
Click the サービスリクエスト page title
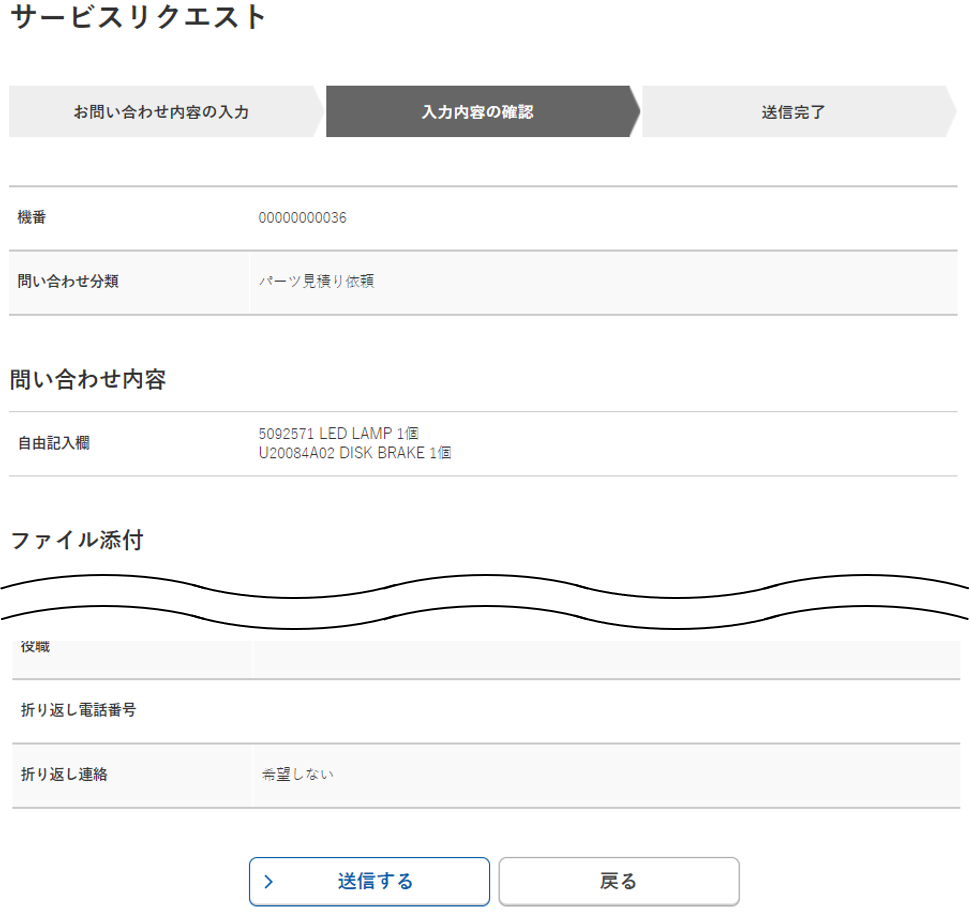click(139, 17)
